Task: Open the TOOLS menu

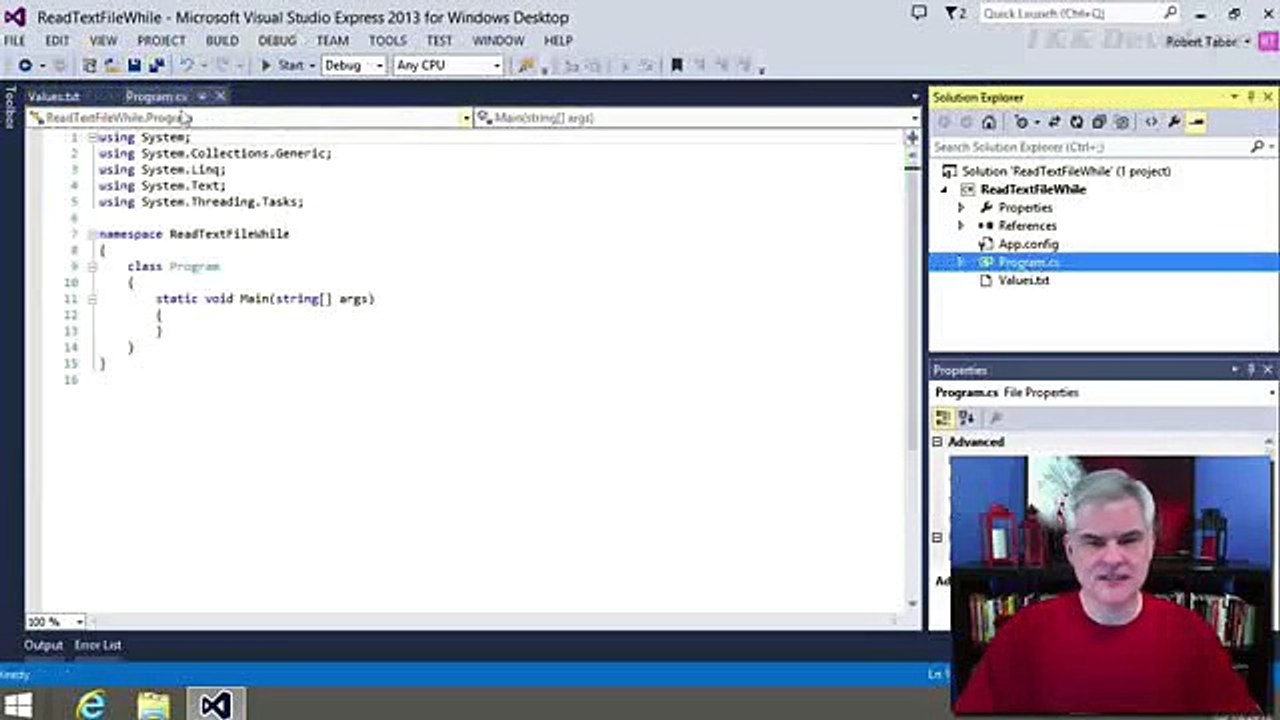Action: [387, 41]
